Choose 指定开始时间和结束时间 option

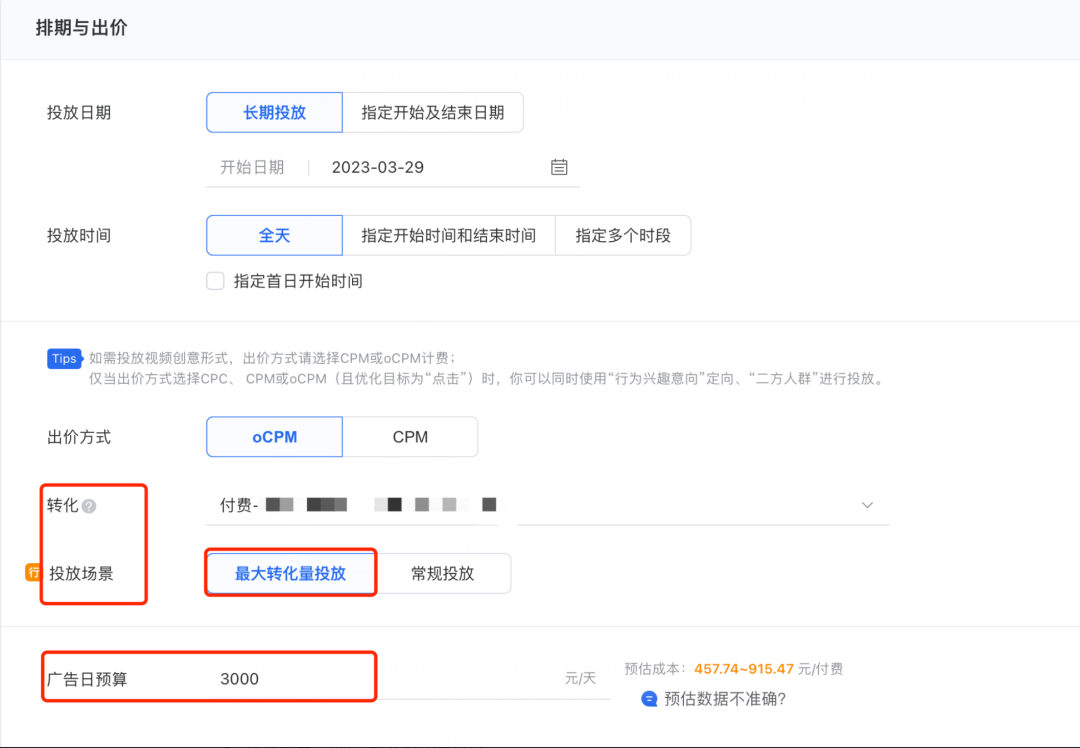[x=448, y=236]
